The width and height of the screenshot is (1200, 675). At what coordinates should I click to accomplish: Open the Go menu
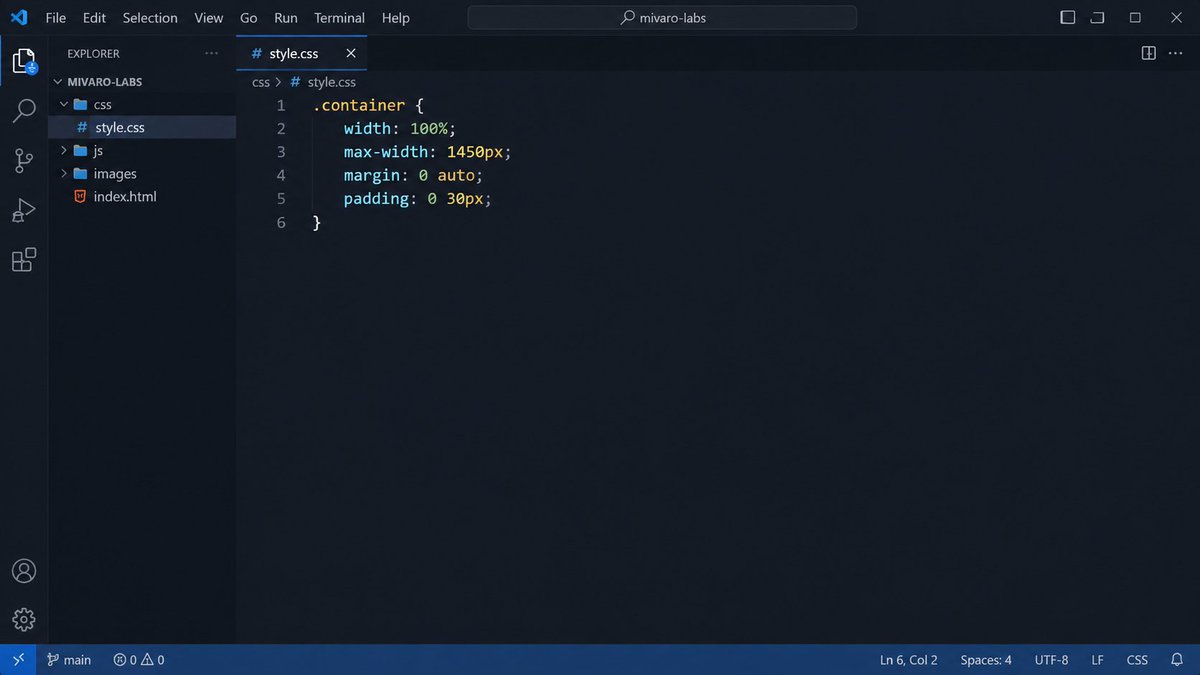[249, 18]
